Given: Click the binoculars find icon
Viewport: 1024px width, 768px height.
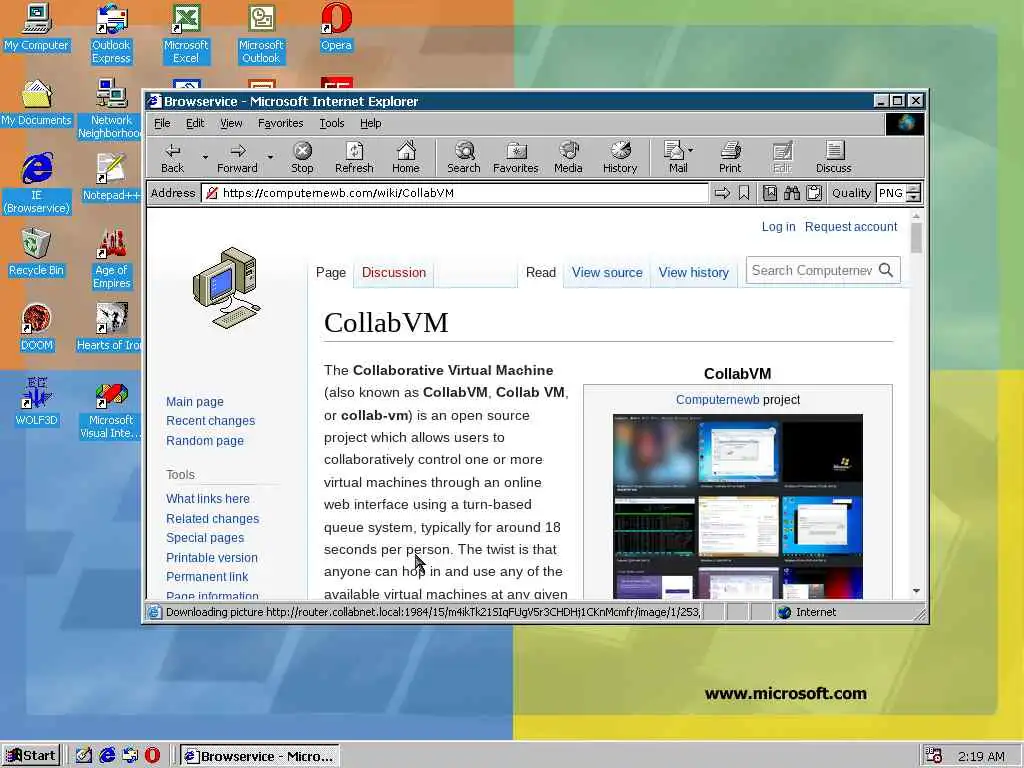Looking at the screenshot, I should pyautogui.click(x=792, y=193).
